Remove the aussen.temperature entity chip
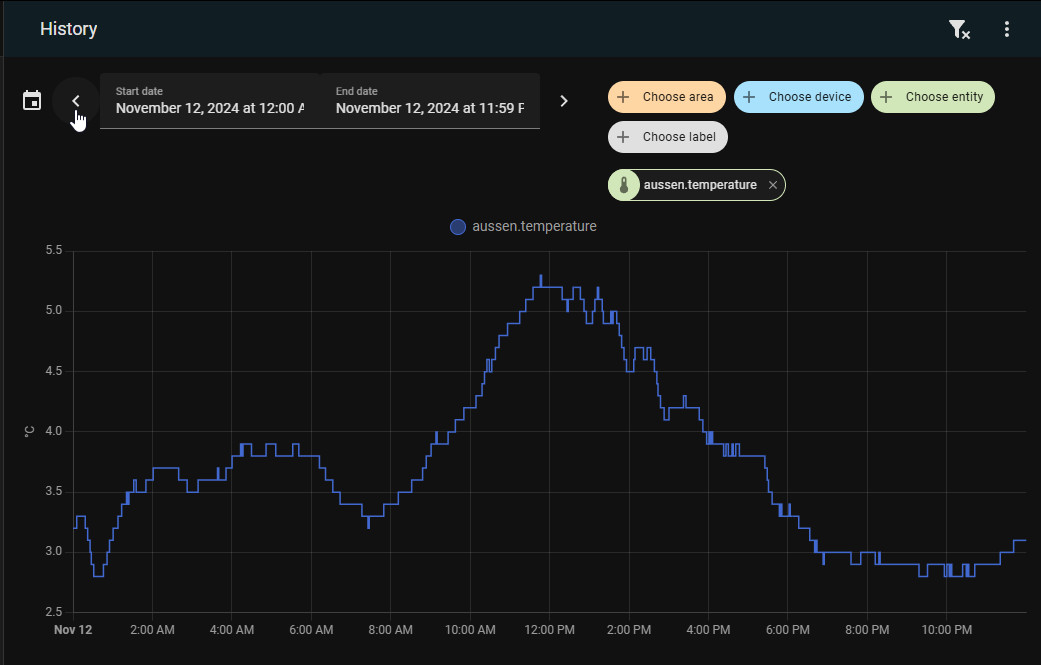Screen dimensions: 1041x665 772,185
